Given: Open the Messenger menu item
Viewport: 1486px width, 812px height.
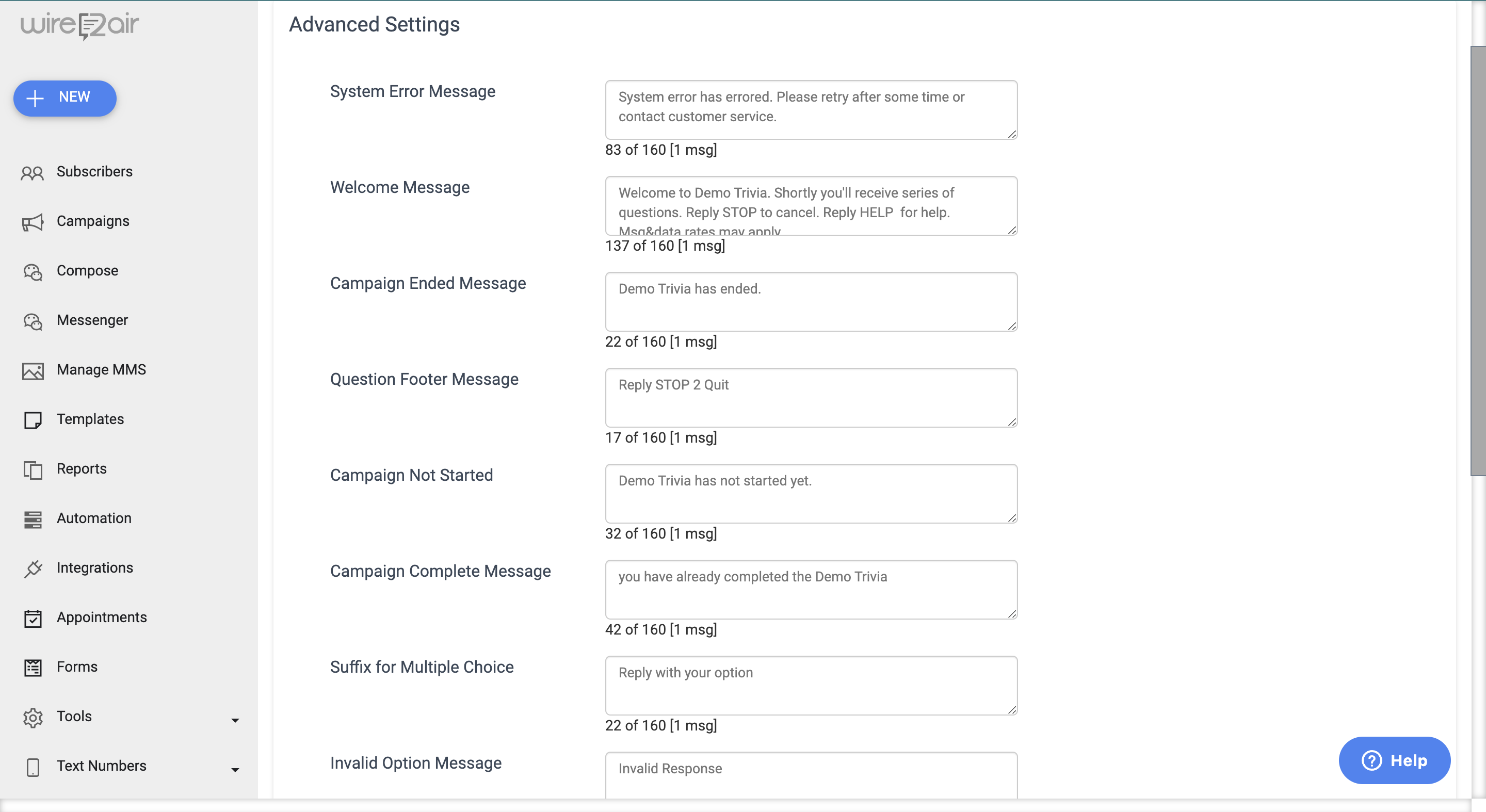Looking at the screenshot, I should [x=92, y=320].
